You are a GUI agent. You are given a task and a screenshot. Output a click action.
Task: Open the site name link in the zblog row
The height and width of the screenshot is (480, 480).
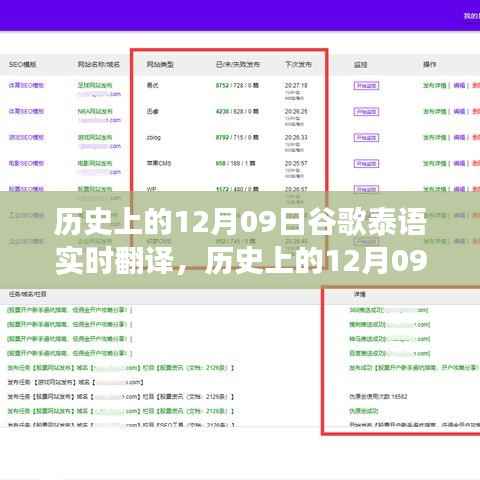pyautogui.click(x=95, y=137)
